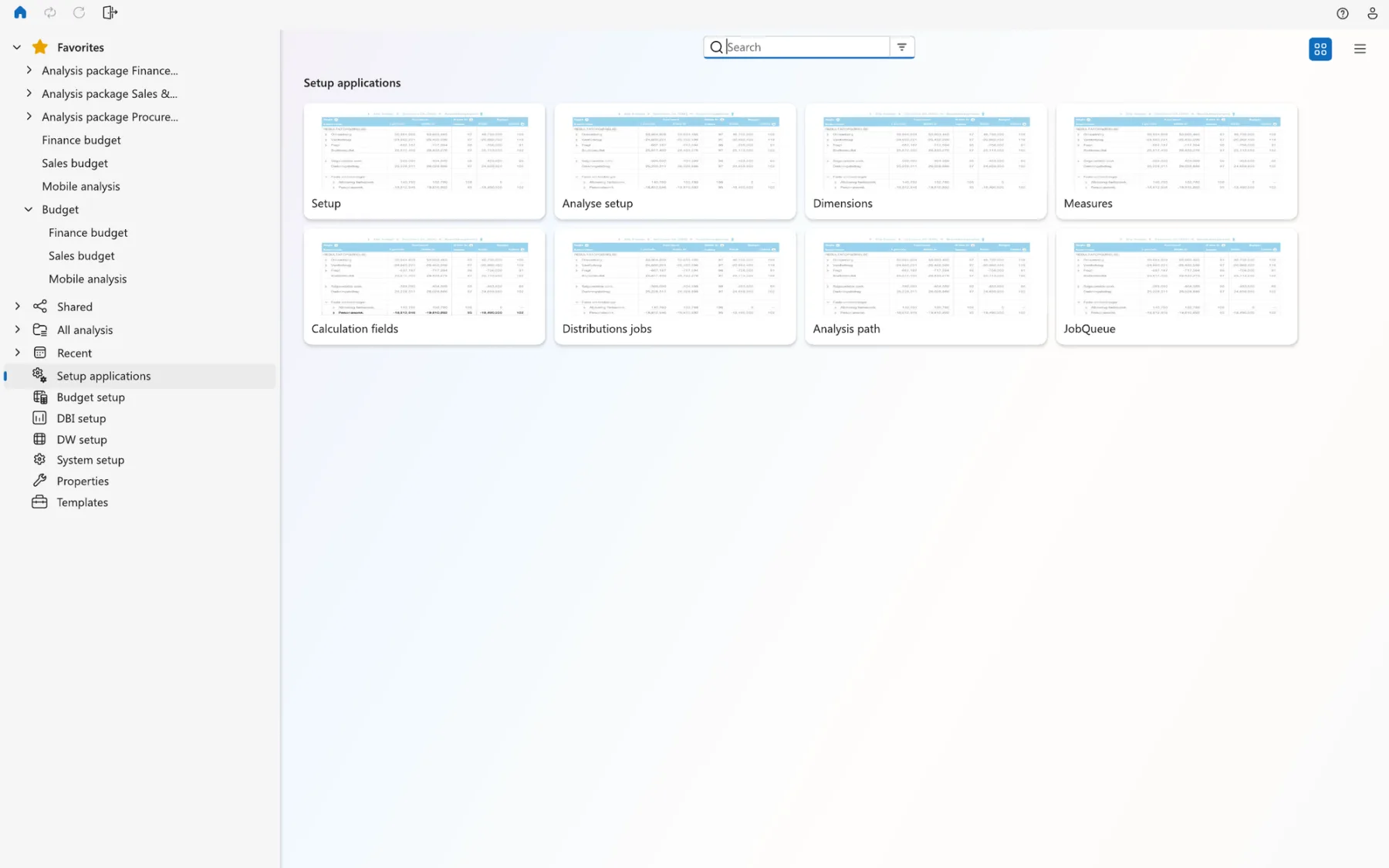Expand Analysis package Sales node
Image resolution: width=1389 pixels, height=868 pixels.
pos(29,93)
